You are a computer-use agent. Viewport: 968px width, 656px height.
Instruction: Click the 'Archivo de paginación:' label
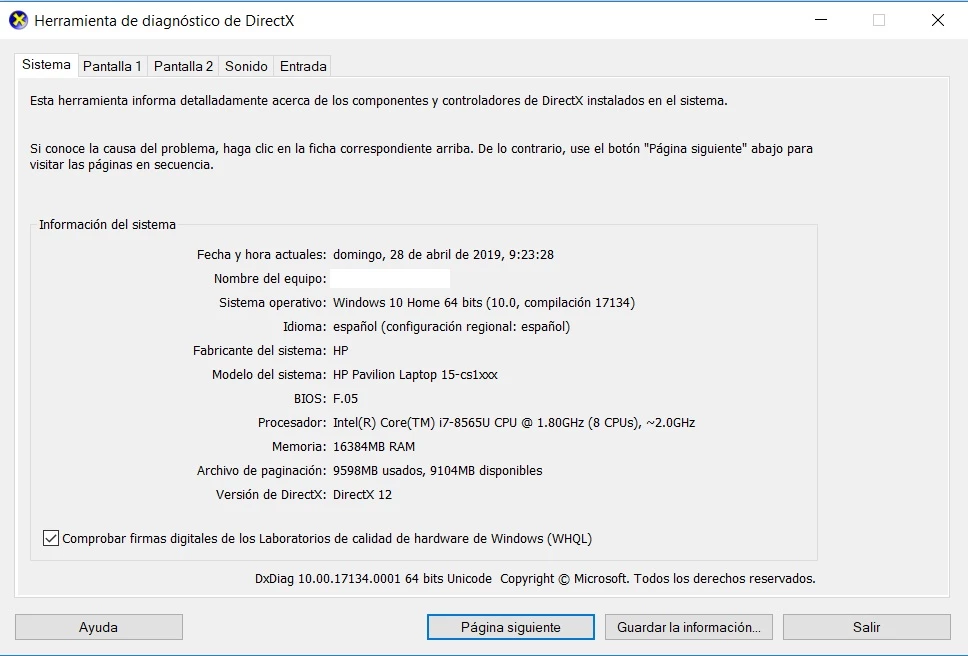pyautogui.click(x=261, y=471)
